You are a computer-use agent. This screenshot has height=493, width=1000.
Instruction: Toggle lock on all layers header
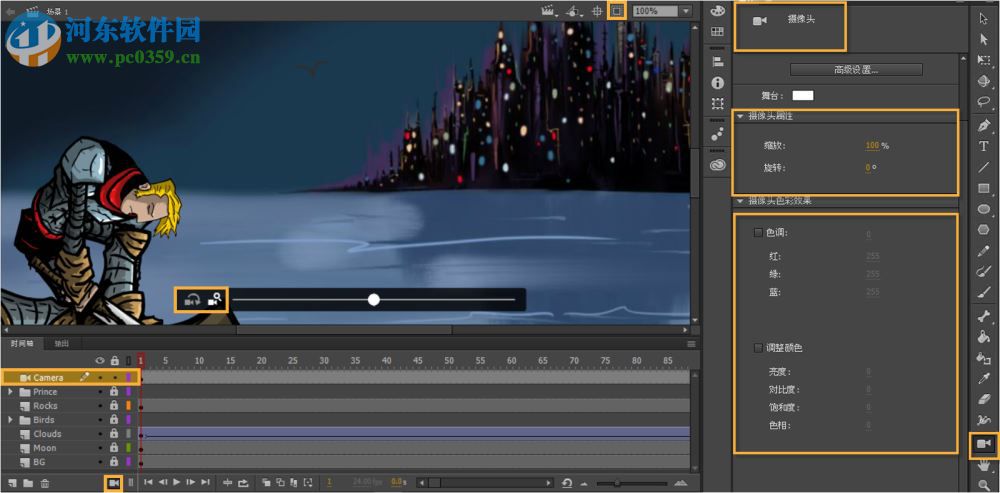tap(115, 360)
